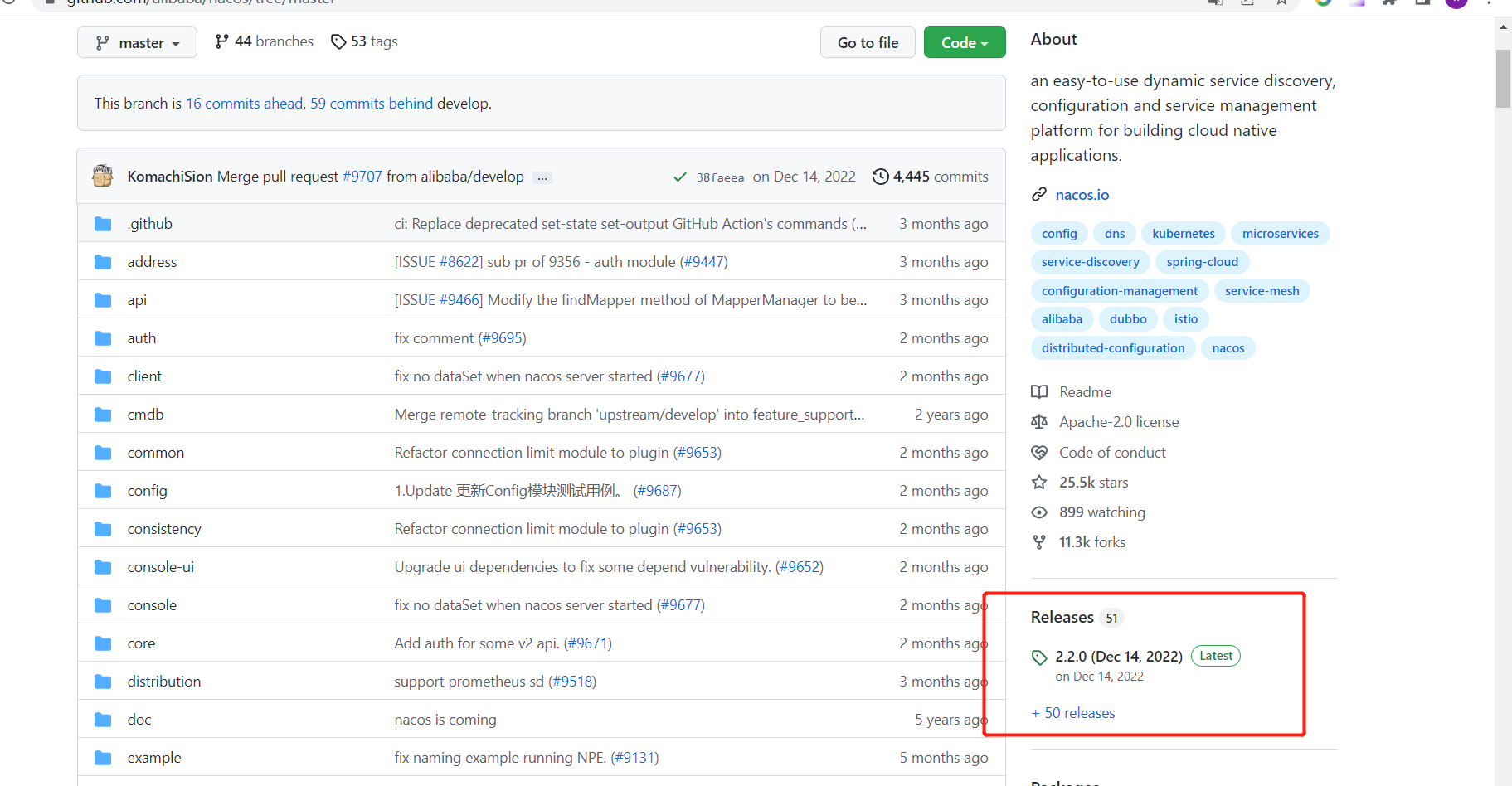Select the microservices topic tag
Screen dimensions: 1512x786
tap(1281, 234)
